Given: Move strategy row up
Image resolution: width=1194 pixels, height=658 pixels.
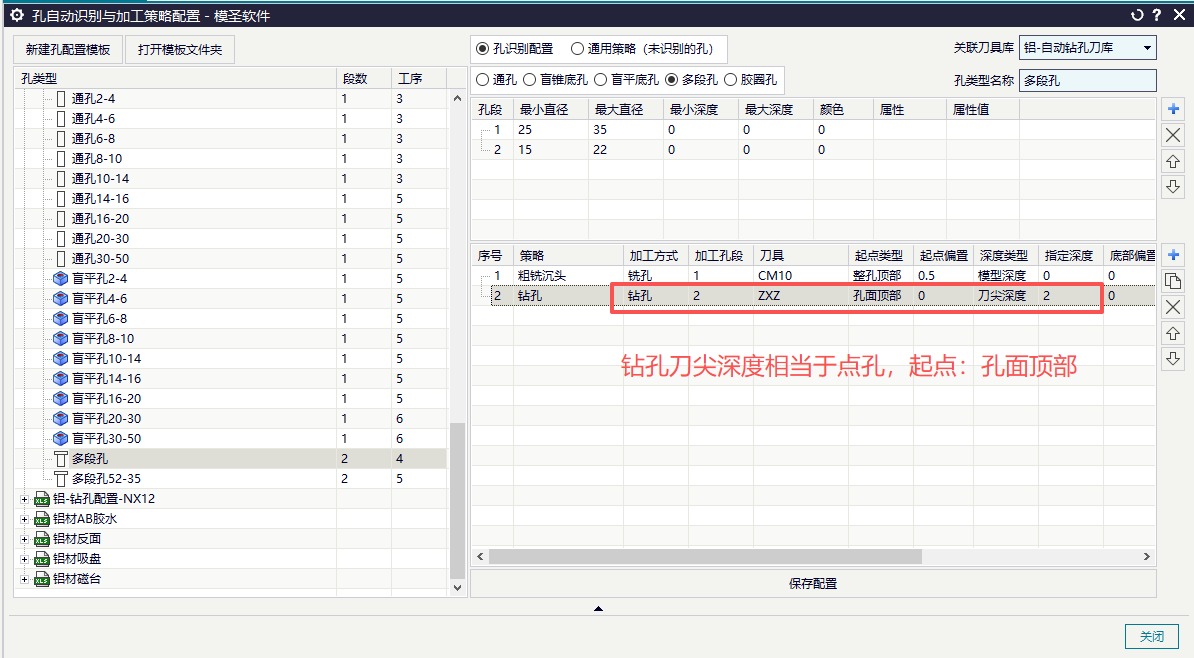Looking at the screenshot, I should tap(1173, 333).
